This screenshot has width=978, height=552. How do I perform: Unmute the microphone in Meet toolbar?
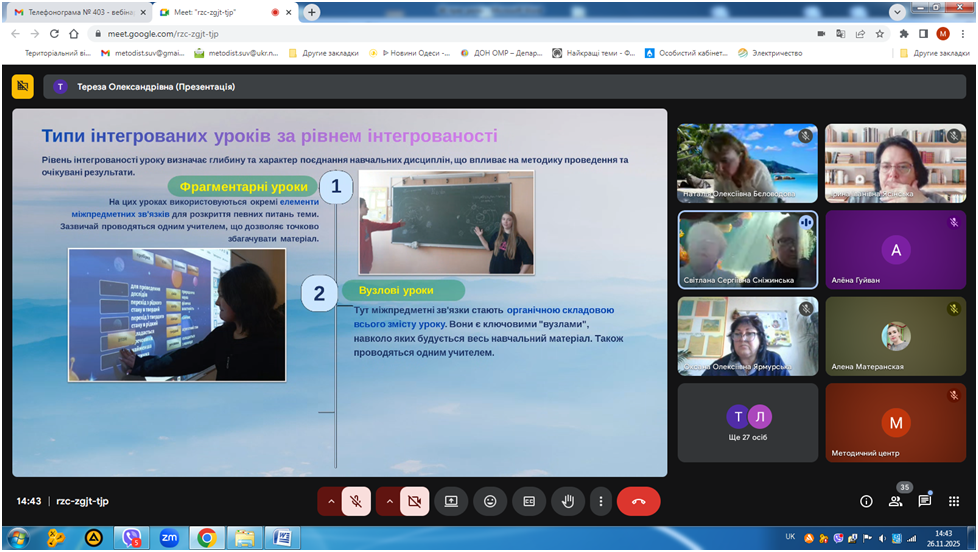point(357,501)
